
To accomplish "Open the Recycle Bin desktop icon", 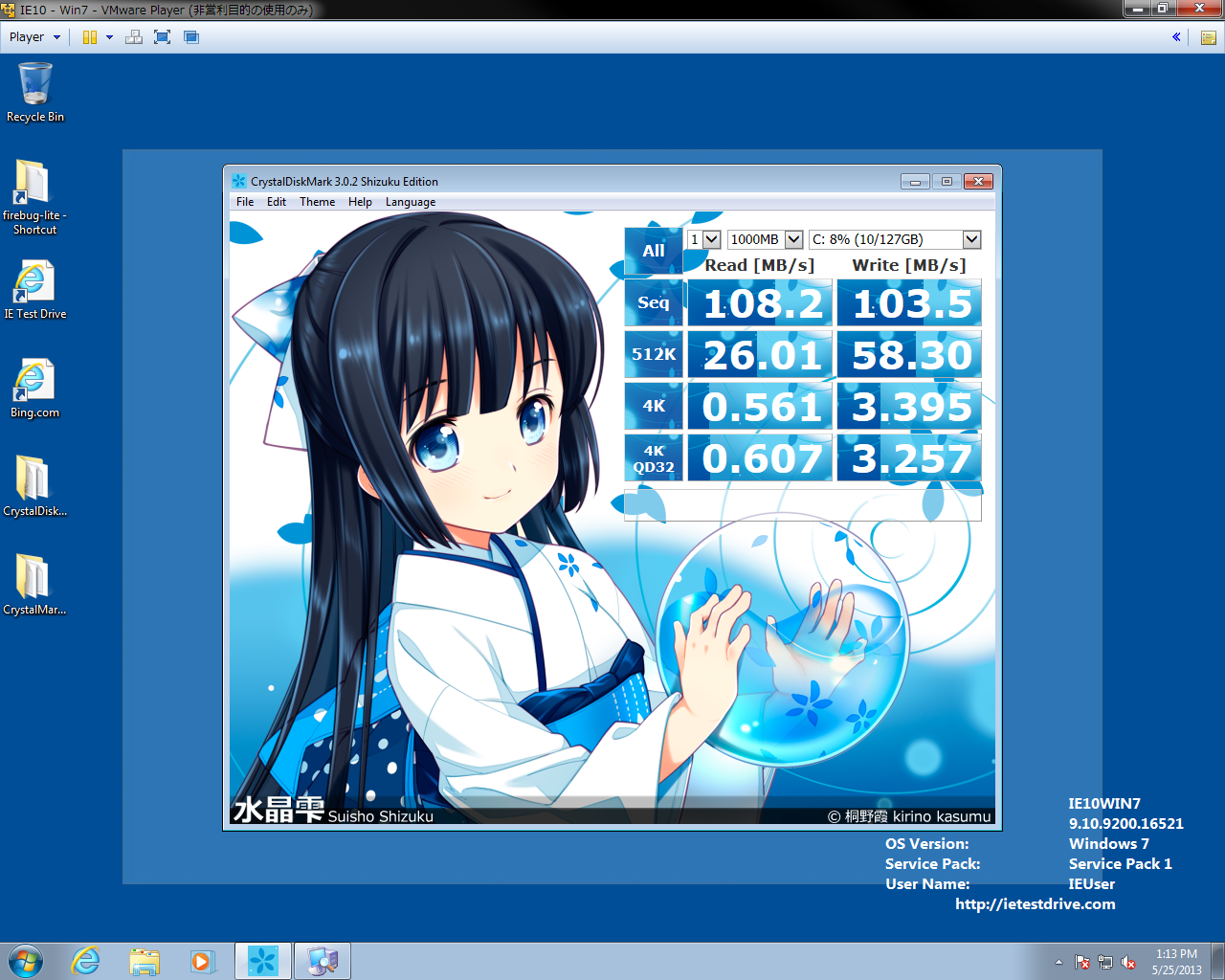I will click(x=35, y=93).
